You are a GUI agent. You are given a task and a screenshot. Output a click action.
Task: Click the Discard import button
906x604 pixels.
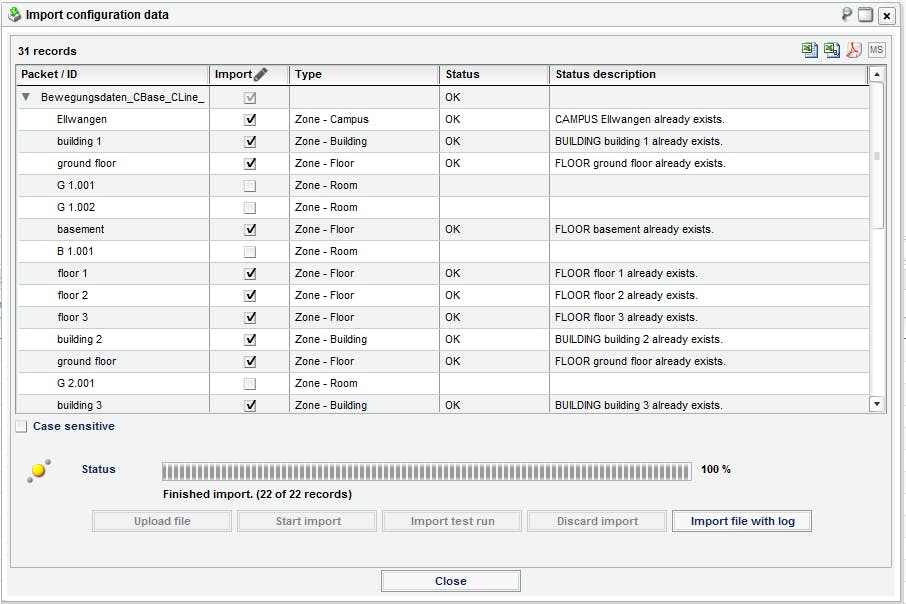coord(597,520)
